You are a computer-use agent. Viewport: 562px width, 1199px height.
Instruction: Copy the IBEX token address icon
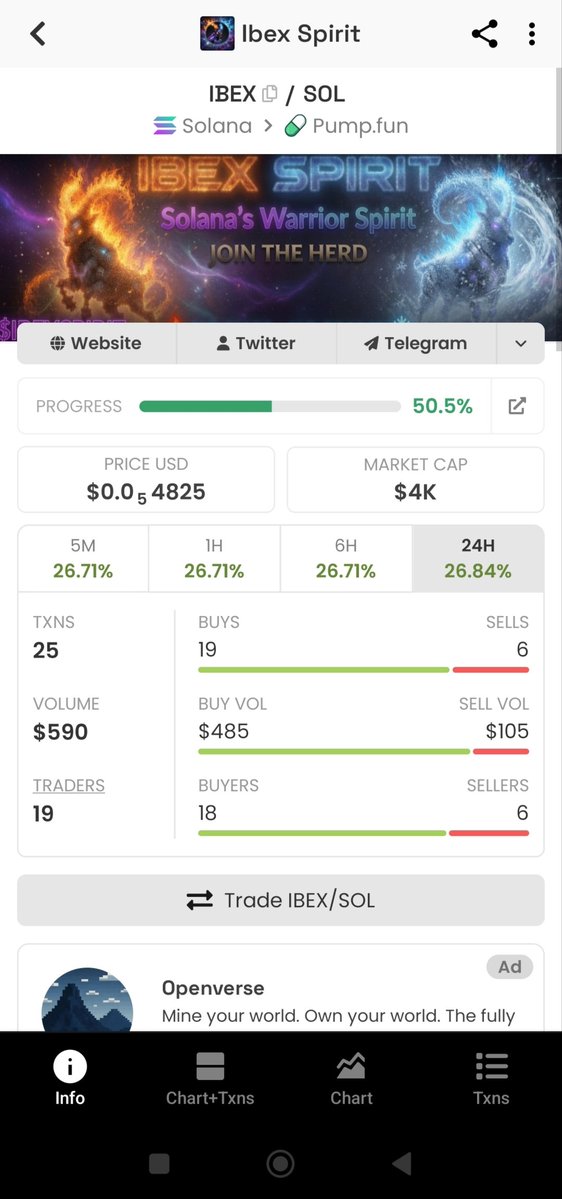269,94
